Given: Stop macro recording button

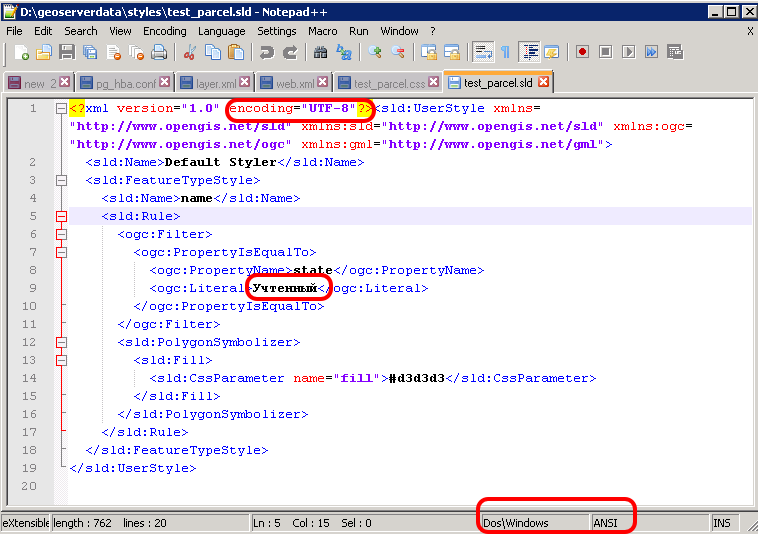Looking at the screenshot, I should tap(605, 52).
